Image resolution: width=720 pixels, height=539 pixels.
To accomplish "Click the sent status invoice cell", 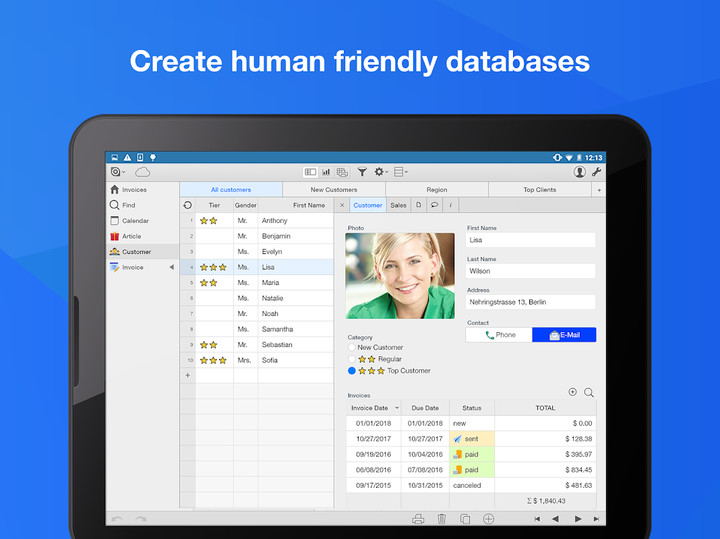I will click(x=472, y=439).
